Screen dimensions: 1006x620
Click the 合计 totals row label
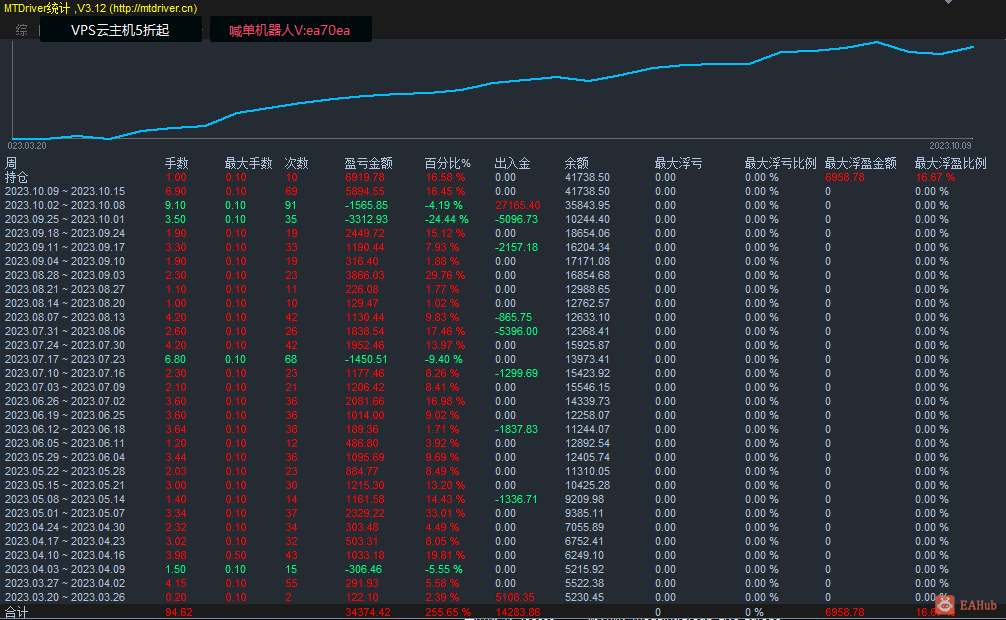(x=17, y=612)
